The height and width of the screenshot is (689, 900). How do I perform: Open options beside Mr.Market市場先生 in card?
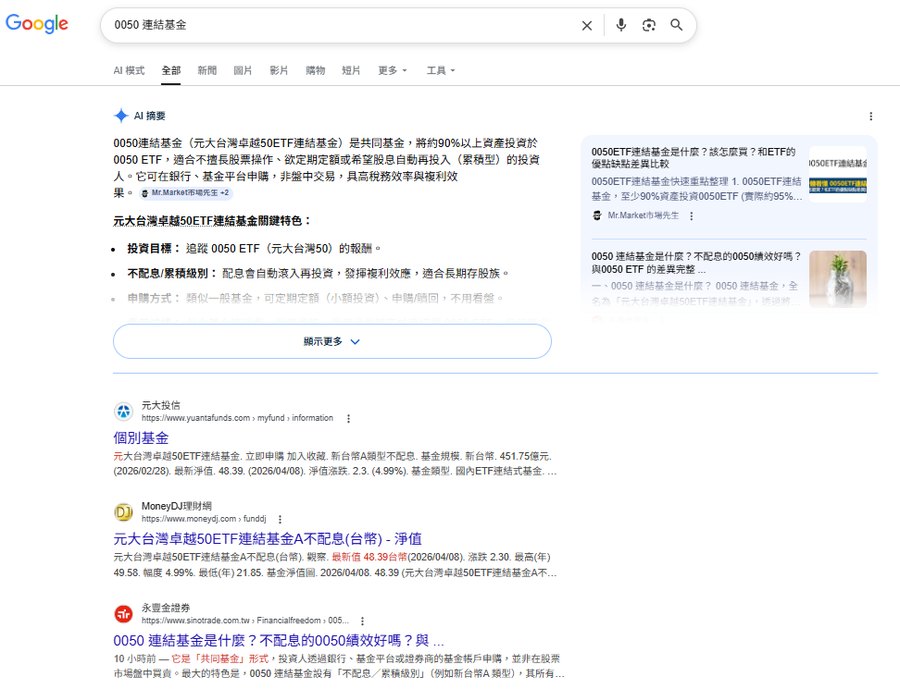click(692, 216)
